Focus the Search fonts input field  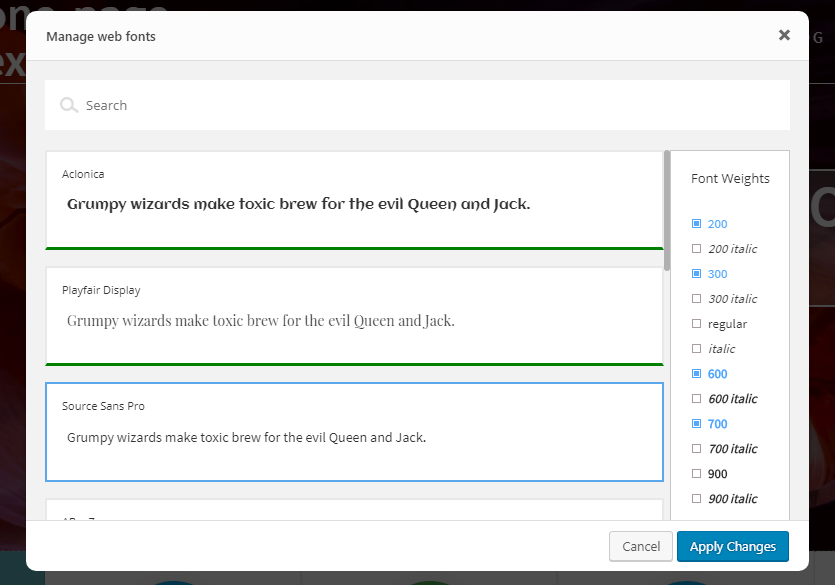(417, 105)
